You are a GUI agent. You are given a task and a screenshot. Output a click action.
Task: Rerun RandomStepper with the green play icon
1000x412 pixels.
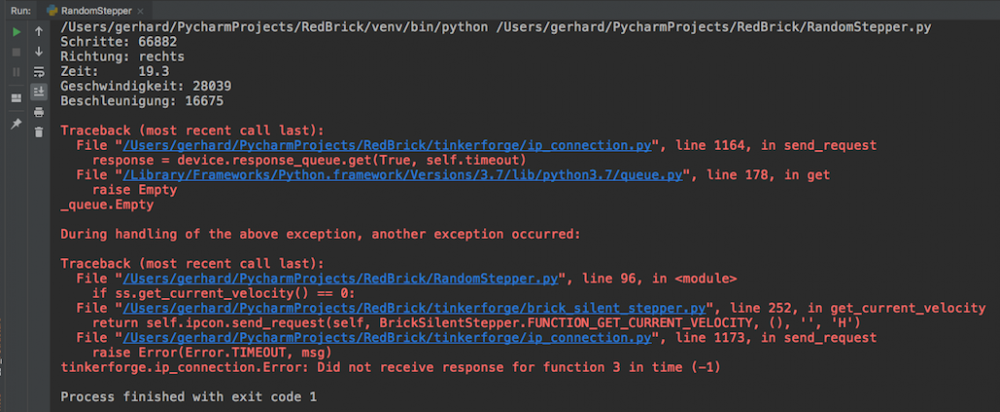(x=16, y=32)
